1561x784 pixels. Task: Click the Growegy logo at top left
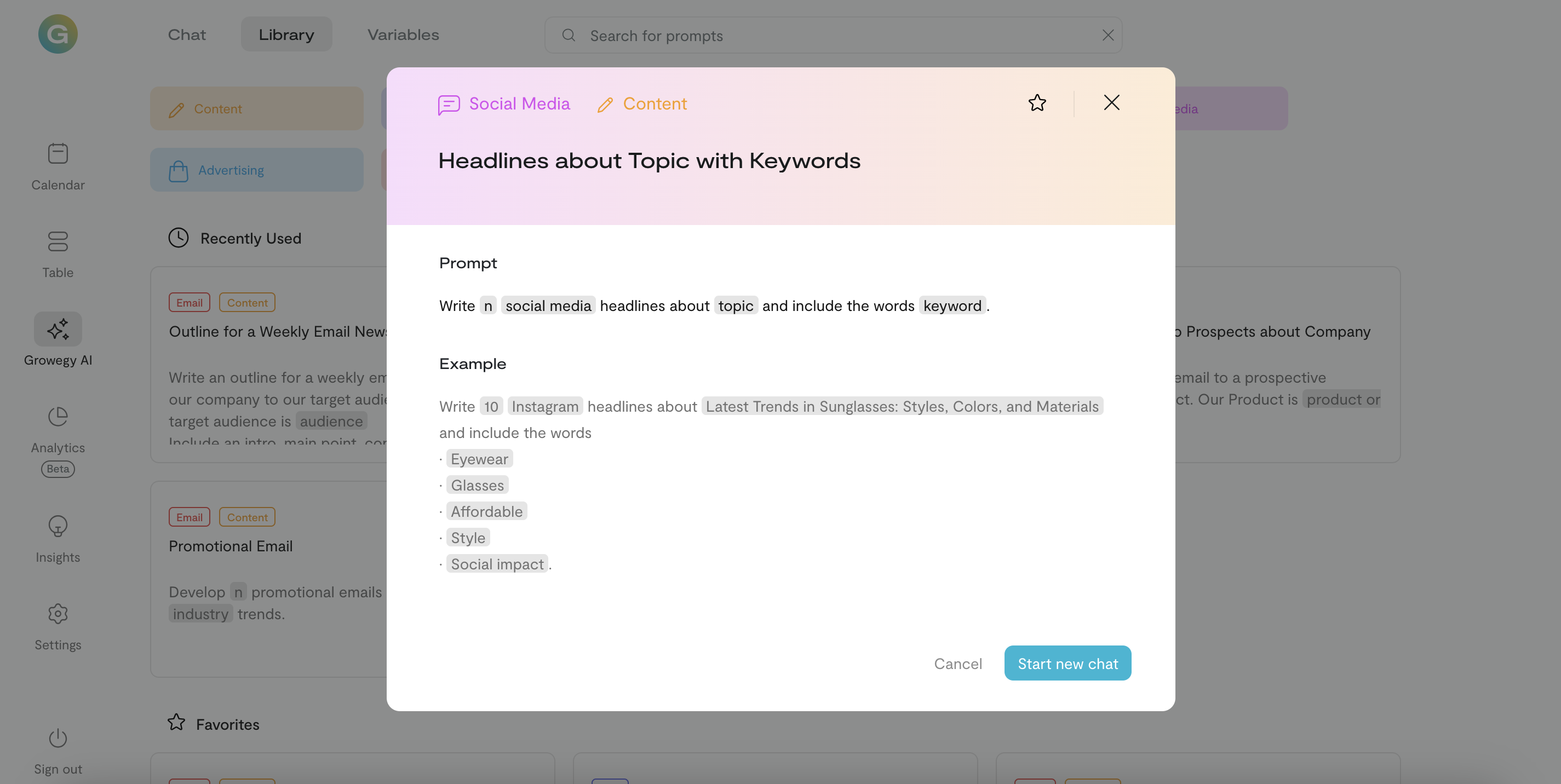(58, 34)
